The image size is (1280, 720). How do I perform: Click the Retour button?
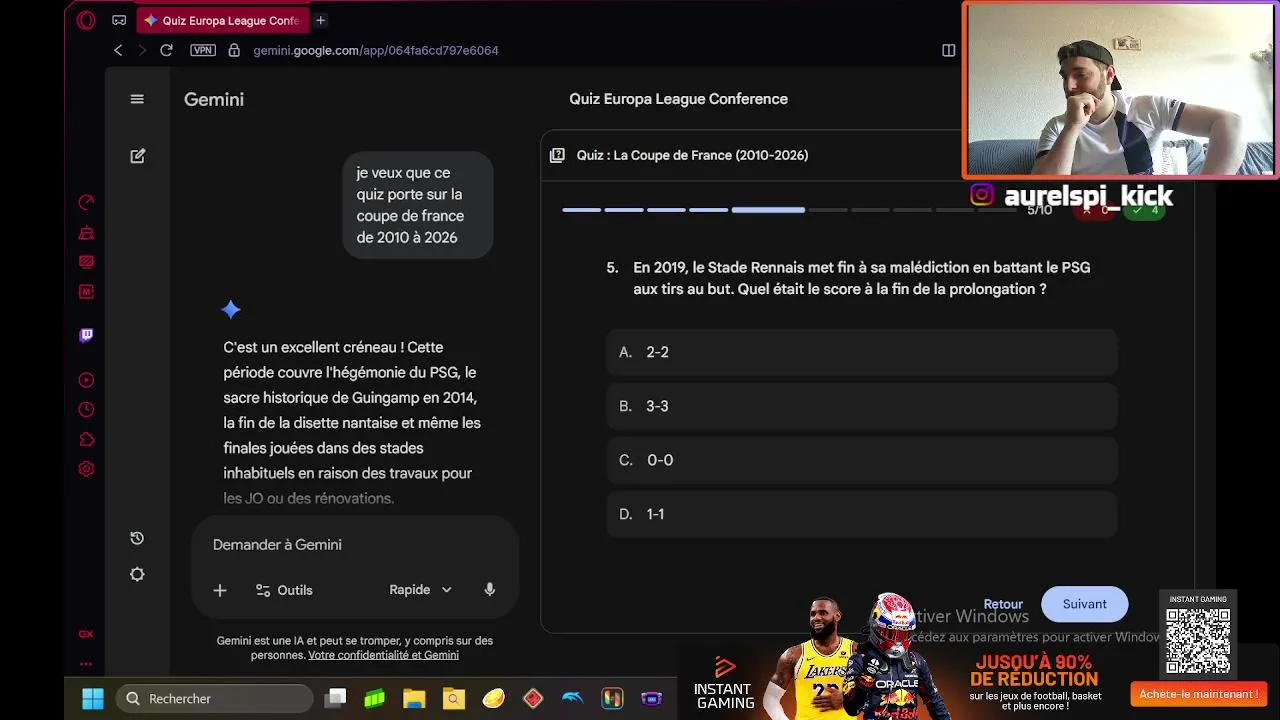point(1003,604)
